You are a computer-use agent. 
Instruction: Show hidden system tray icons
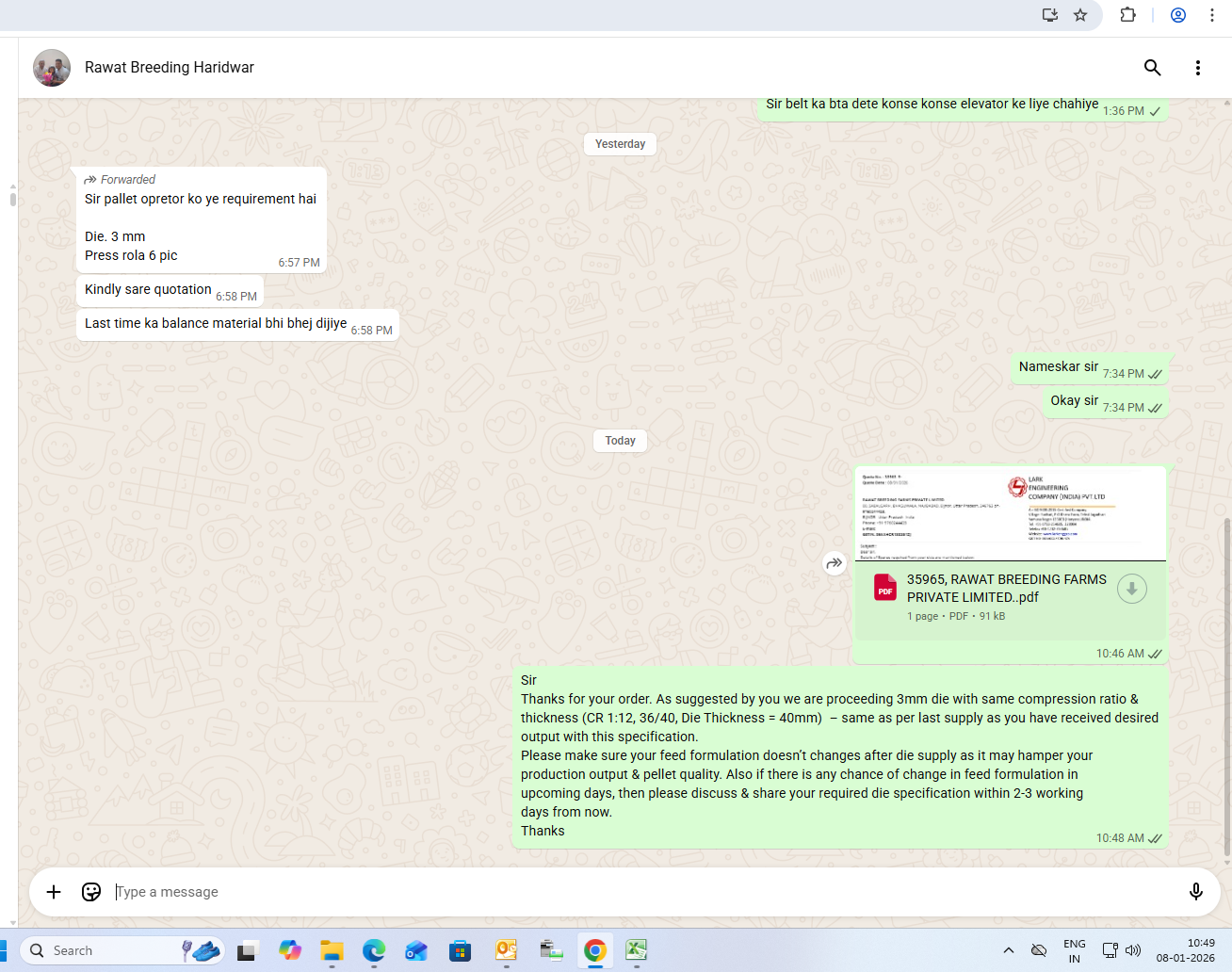click(1008, 950)
